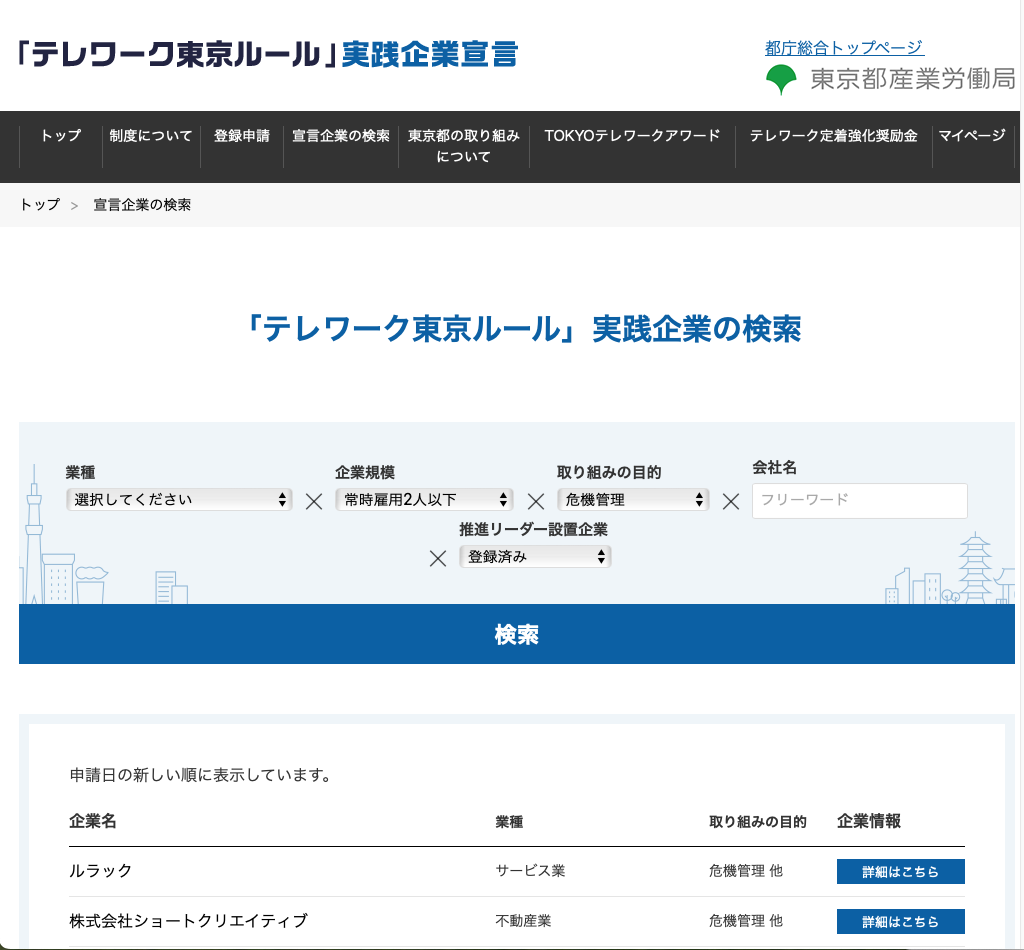
Task: Click the テレワーク東京ルール実践企業宣言 site logo
Action: tap(268, 54)
